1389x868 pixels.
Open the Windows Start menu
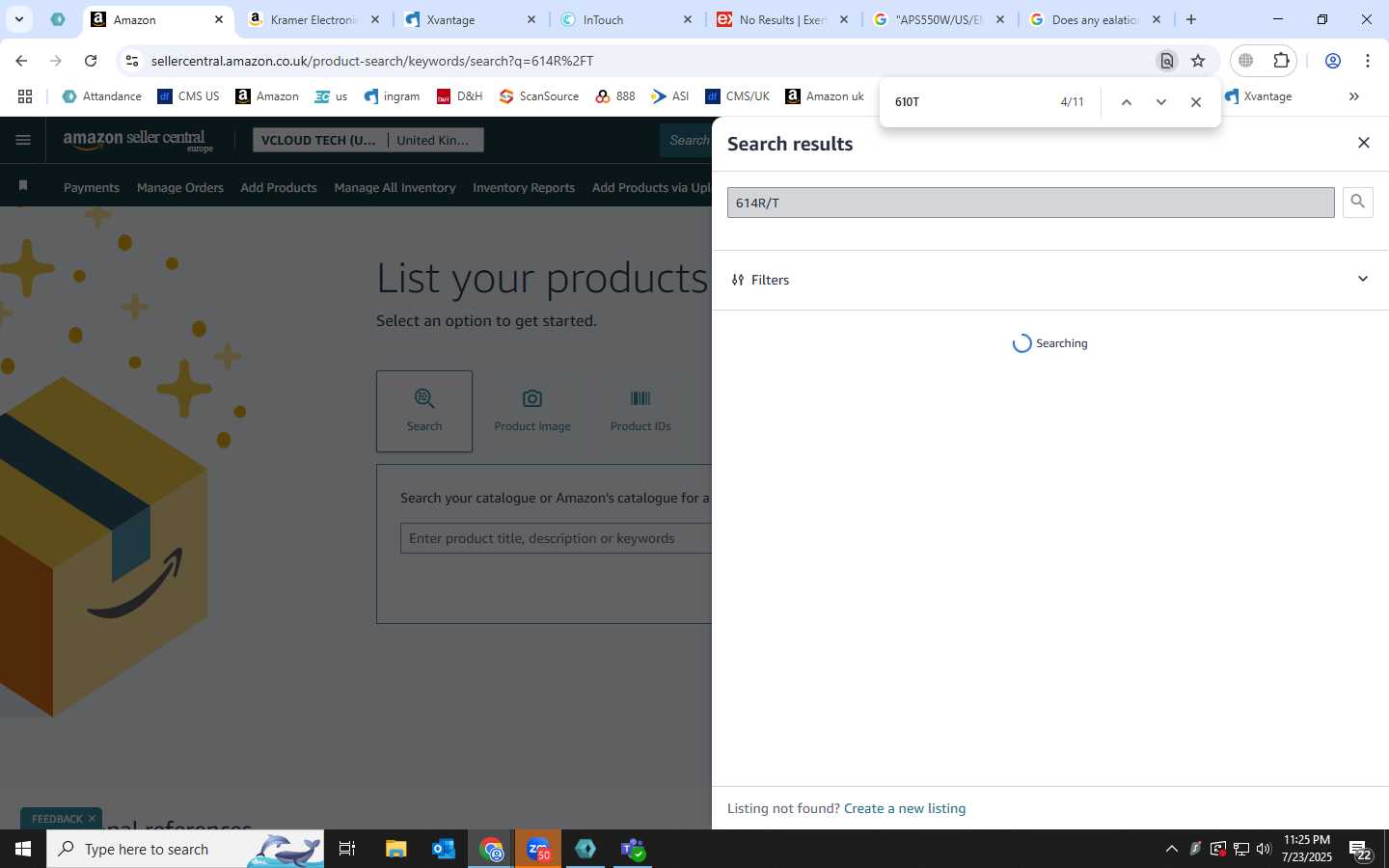[x=22, y=849]
